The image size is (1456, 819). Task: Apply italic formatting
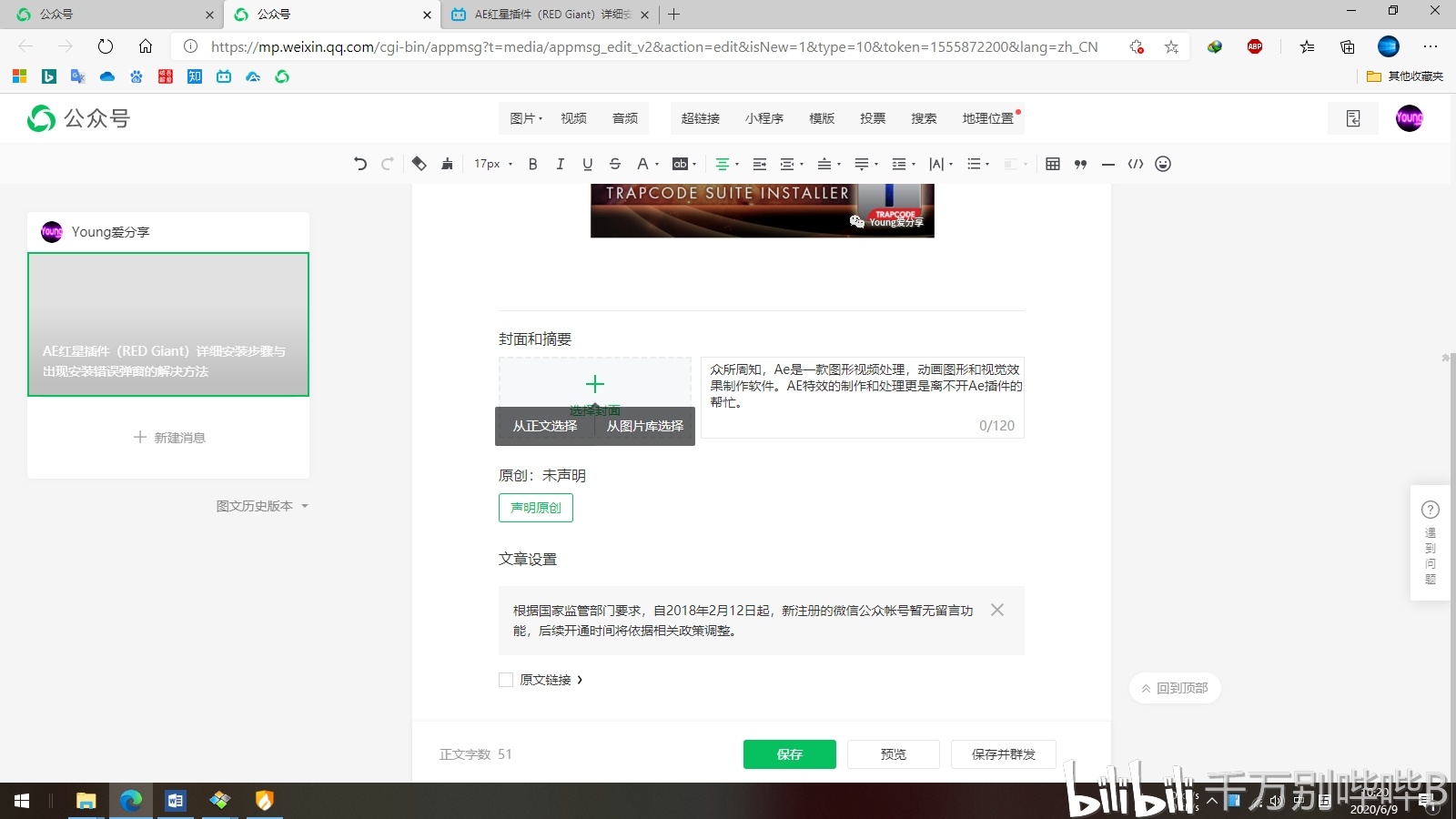tap(560, 164)
